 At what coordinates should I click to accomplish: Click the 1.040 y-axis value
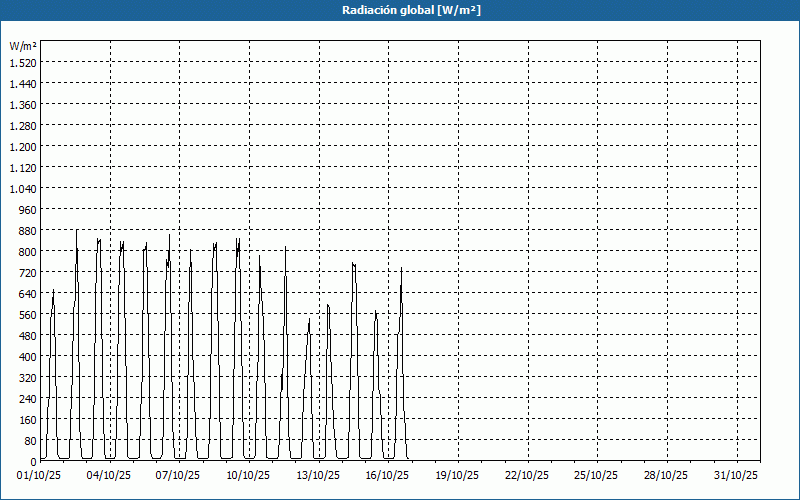point(22,189)
